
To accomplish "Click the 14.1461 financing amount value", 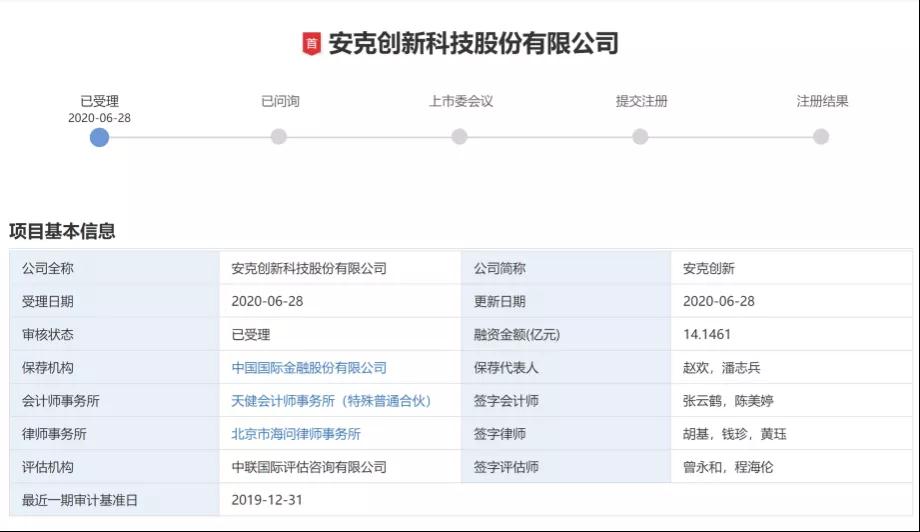I will [x=707, y=334].
